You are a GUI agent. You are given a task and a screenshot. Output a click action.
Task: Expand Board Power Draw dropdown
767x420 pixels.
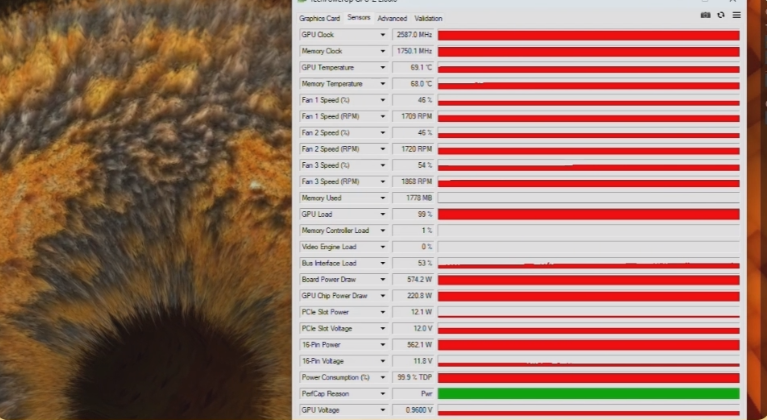point(383,279)
